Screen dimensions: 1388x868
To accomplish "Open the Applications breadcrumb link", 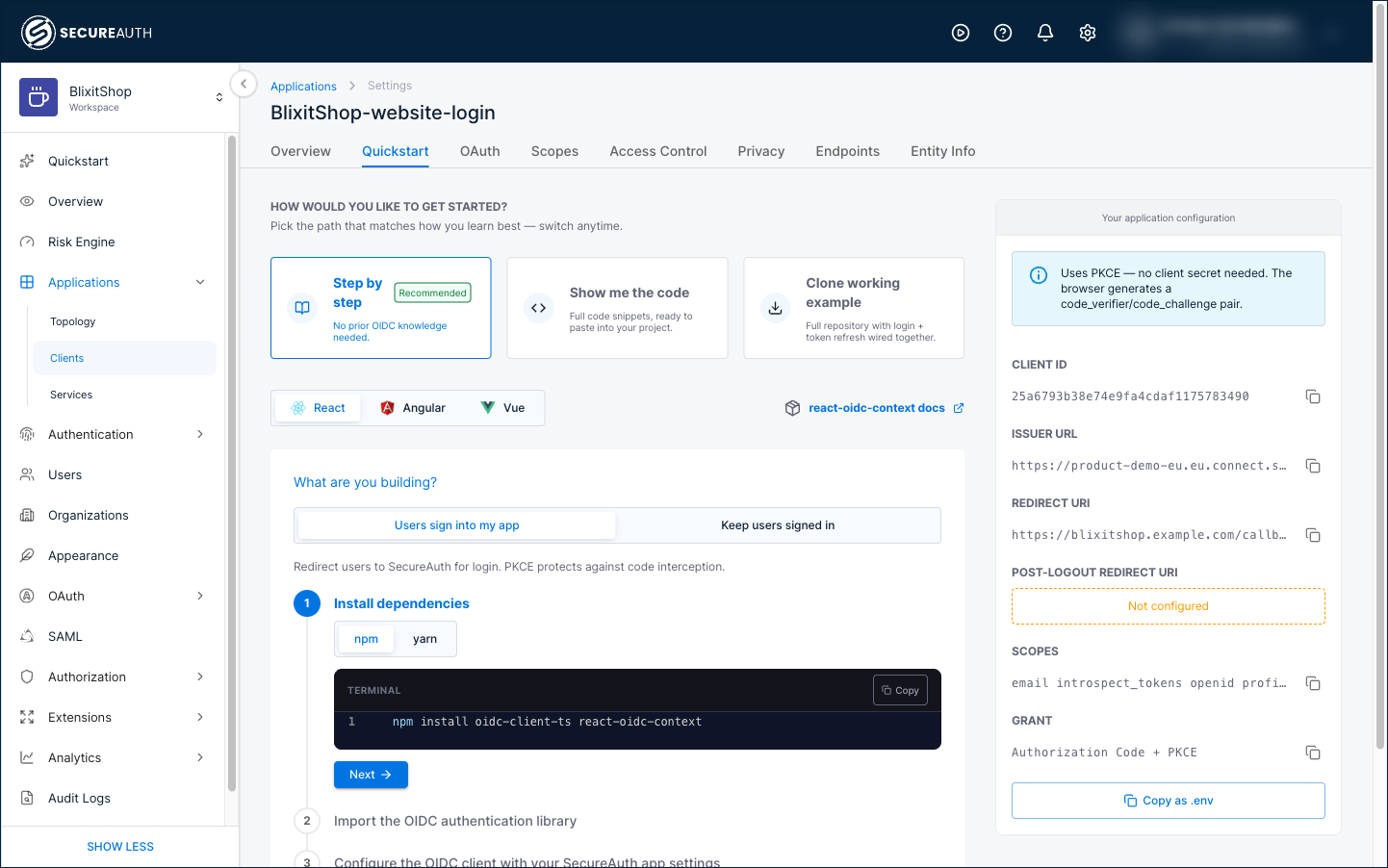I will [x=303, y=86].
